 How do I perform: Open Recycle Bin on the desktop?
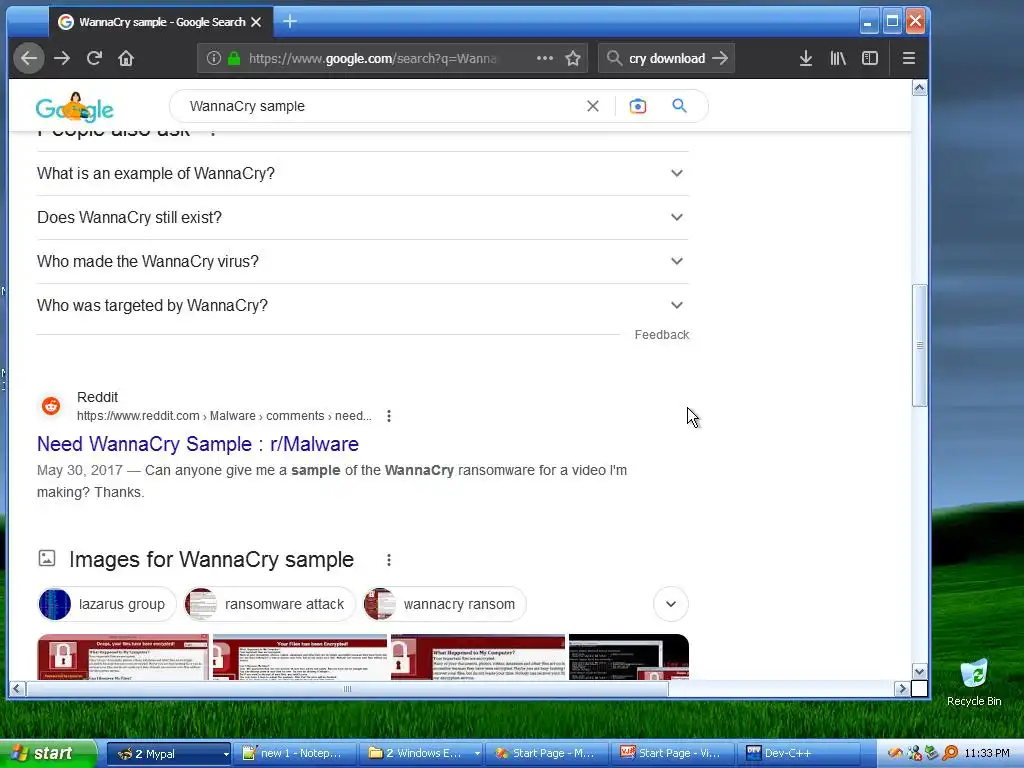click(974, 683)
